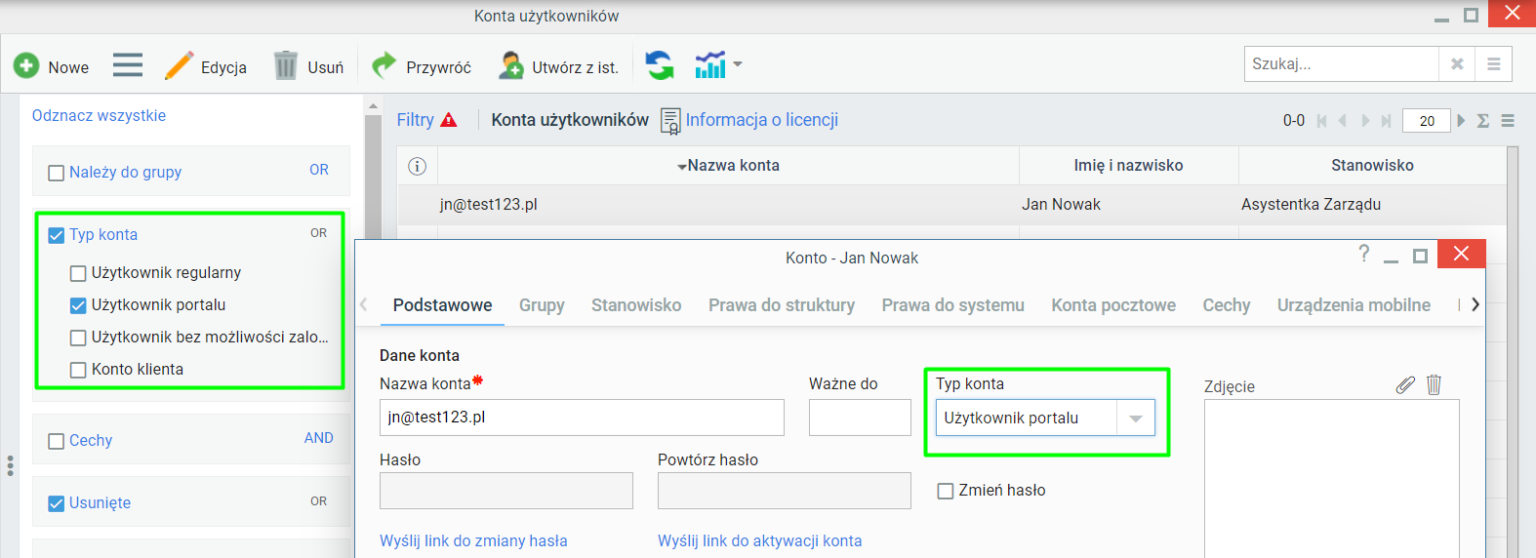Click the Filtry link
The height and width of the screenshot is (558, 1536).
point(415,120)
